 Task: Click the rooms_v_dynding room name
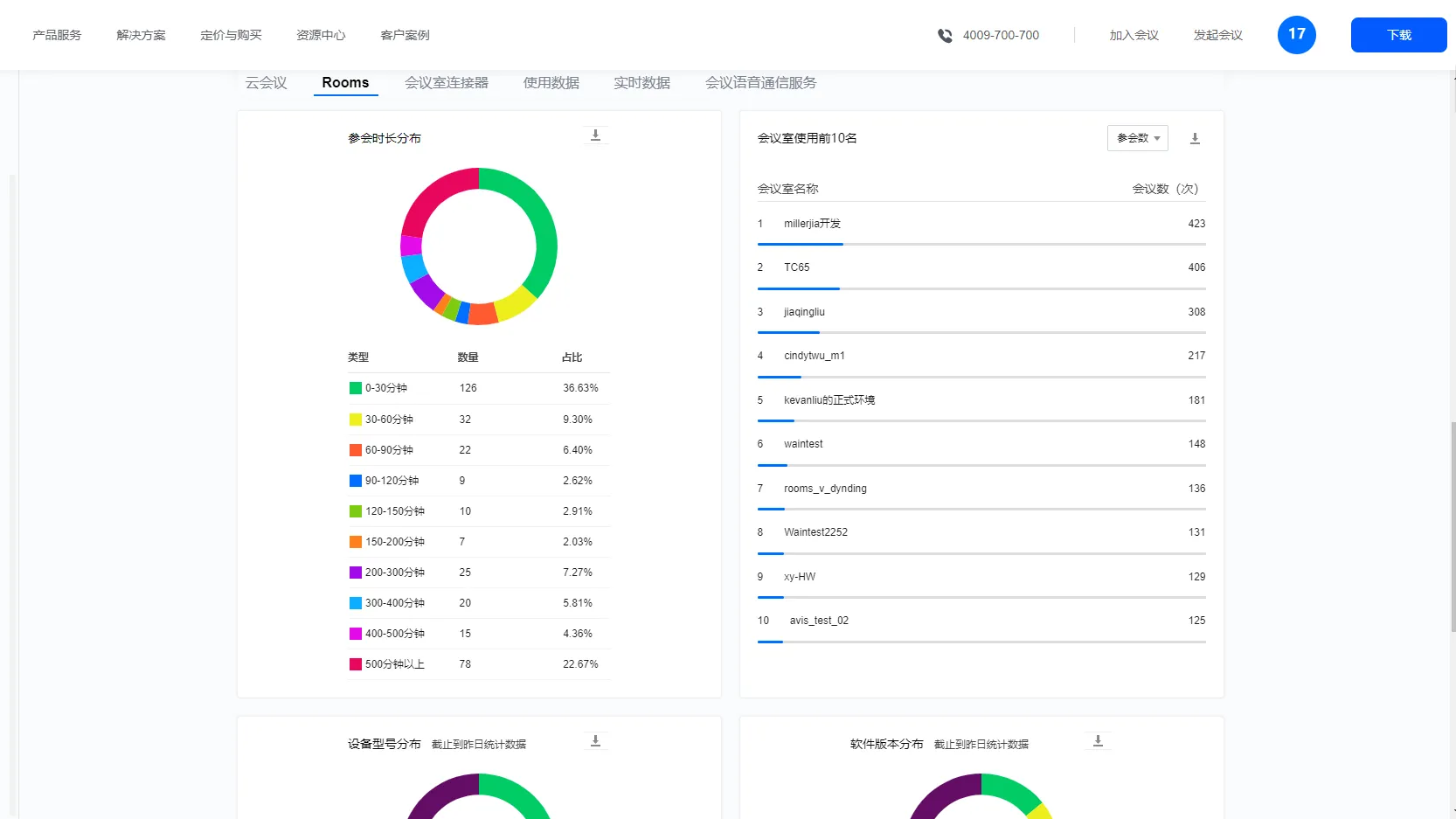825,489
